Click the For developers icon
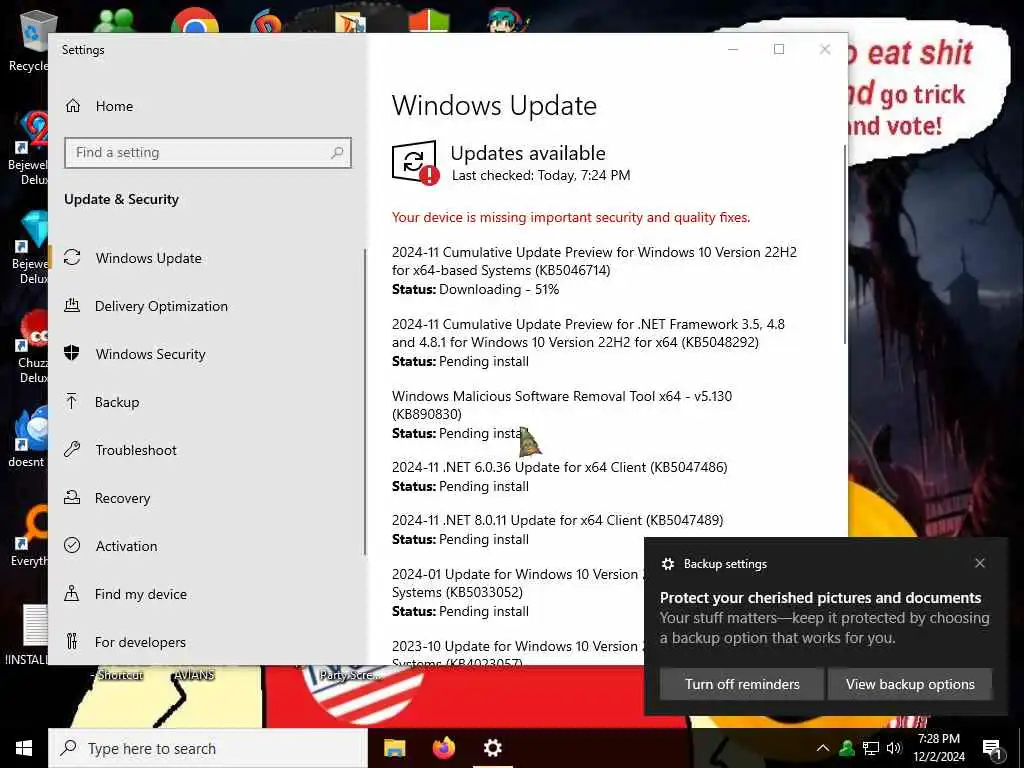Screen dimensions: 1024x768 click(x=72, y=641)
